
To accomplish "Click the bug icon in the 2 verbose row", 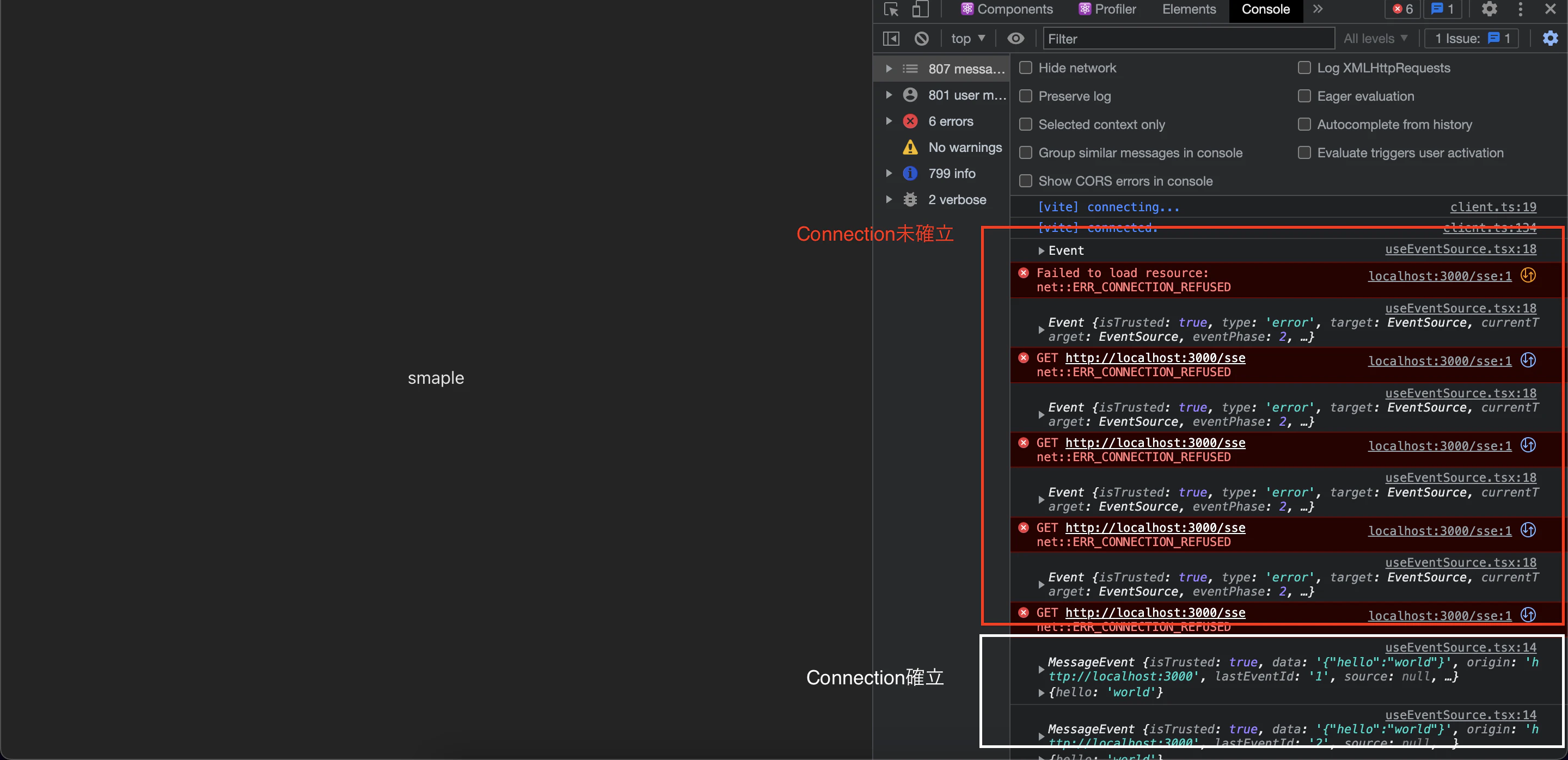I will (x=910, y=200).
